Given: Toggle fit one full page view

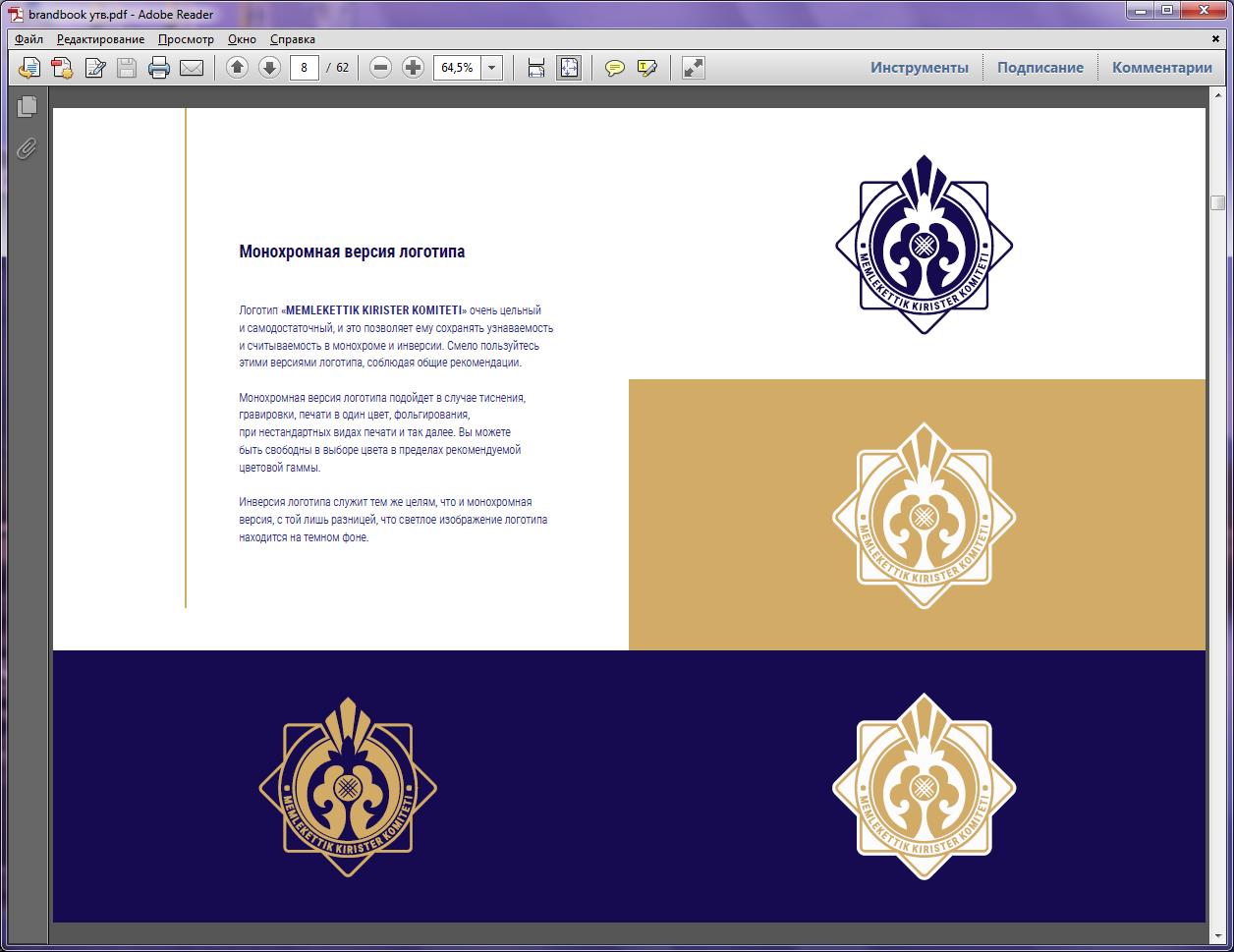Looking at the screenshot, I should [x=569, y=68].
